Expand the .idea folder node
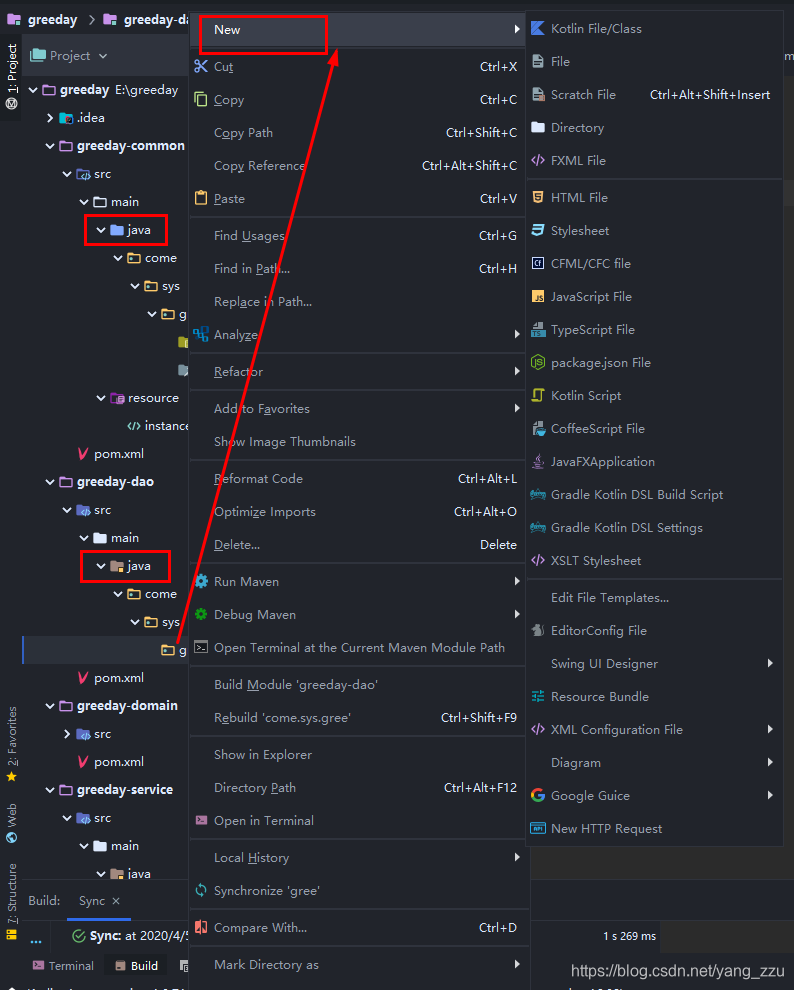Image resolution: width=794 pixels, height=990 pixels. pyautogui.click(x=50, y=118)
